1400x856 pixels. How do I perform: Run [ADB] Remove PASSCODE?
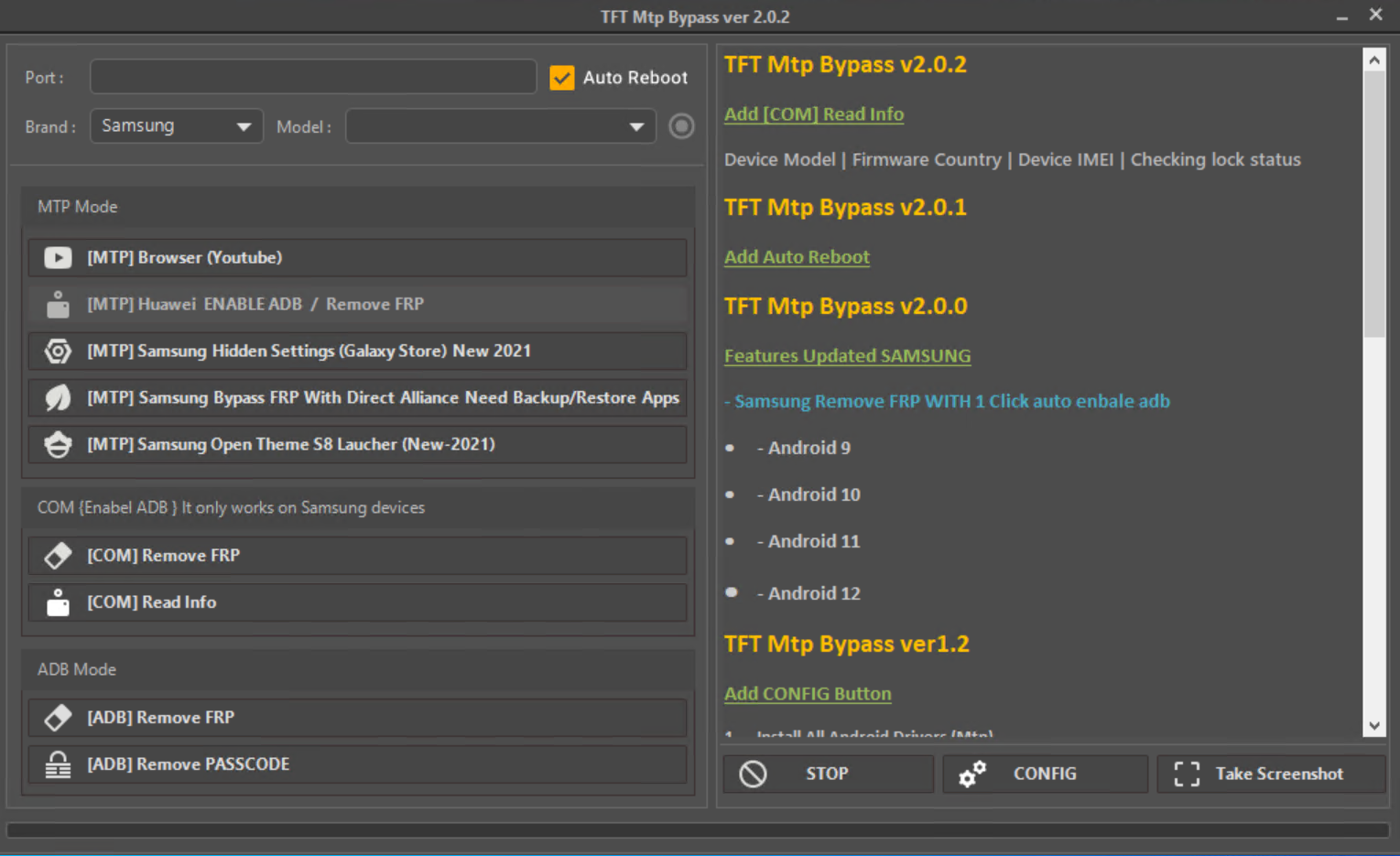pyautogui.click(x=358, y=764)
